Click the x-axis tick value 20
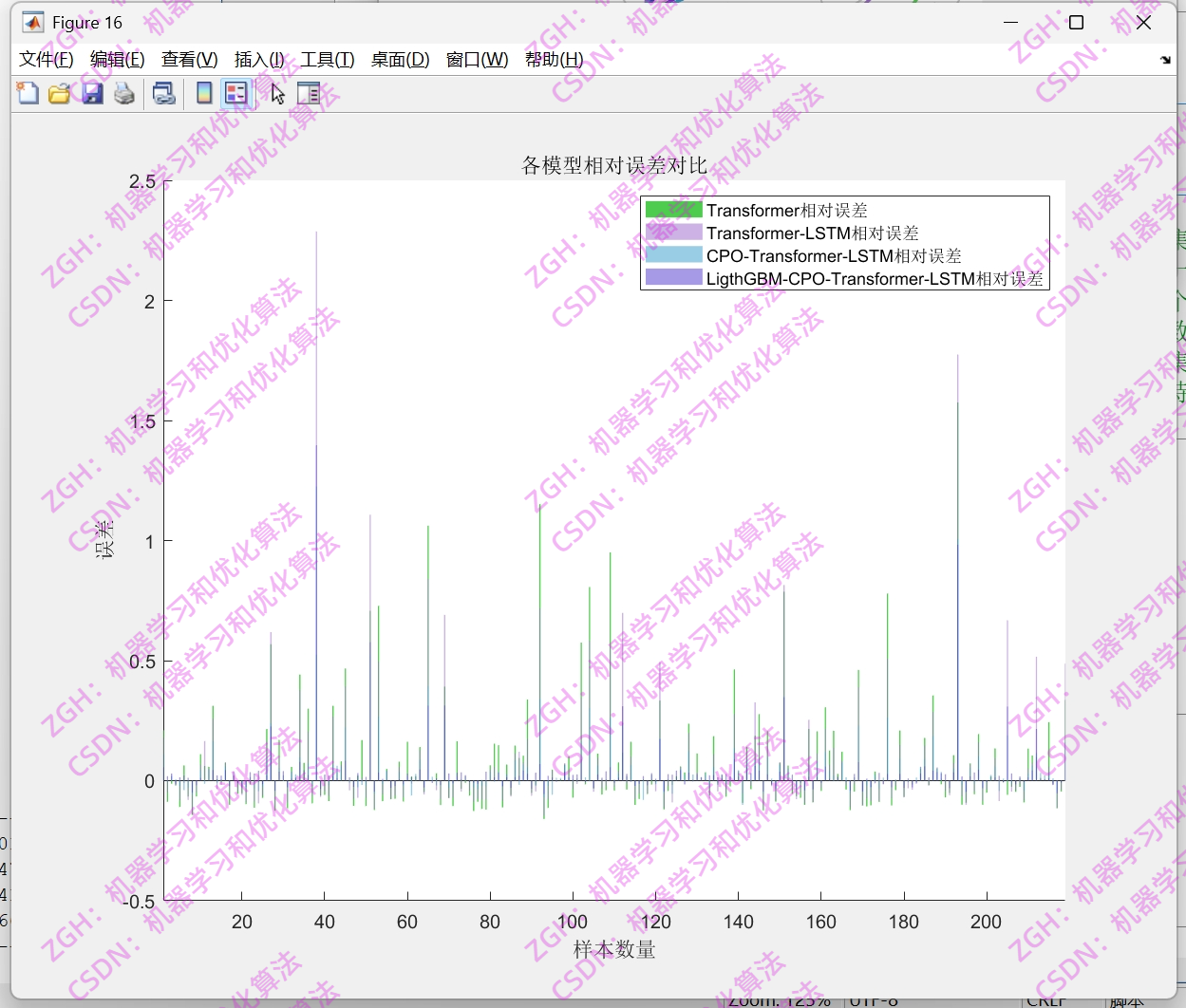 [x=242, y=922]
